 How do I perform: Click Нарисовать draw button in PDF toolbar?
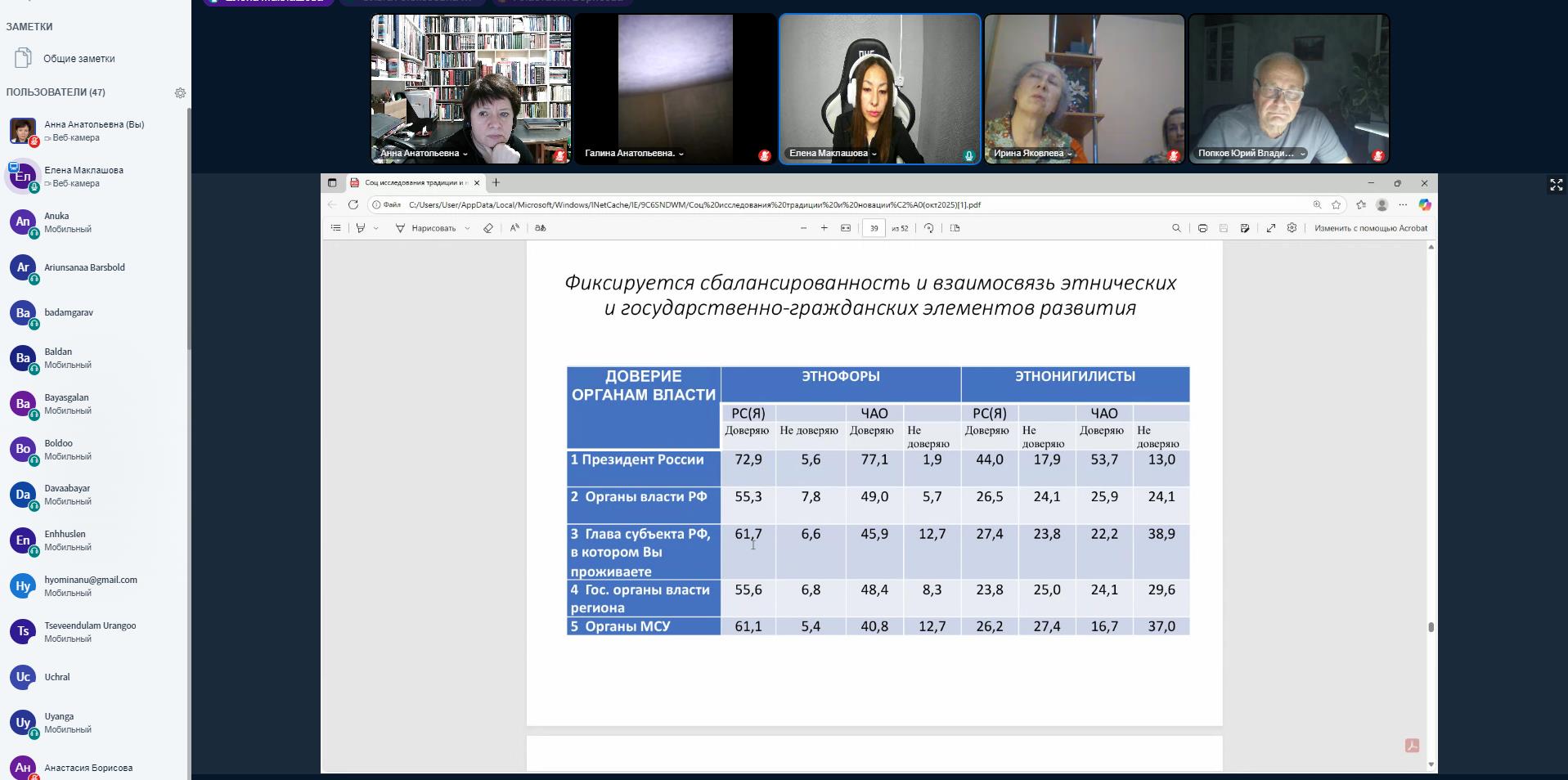point(426,228)
